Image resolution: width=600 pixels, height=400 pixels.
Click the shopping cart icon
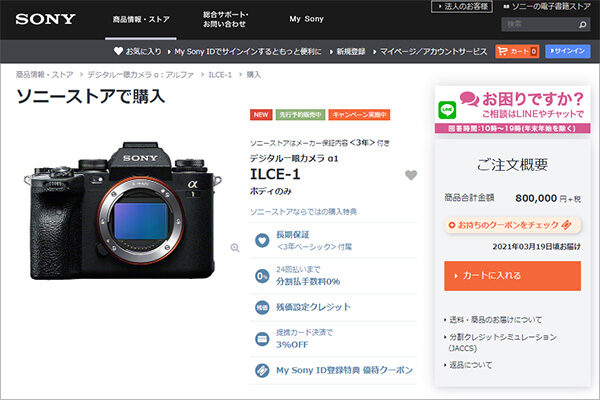coord(502,51)
